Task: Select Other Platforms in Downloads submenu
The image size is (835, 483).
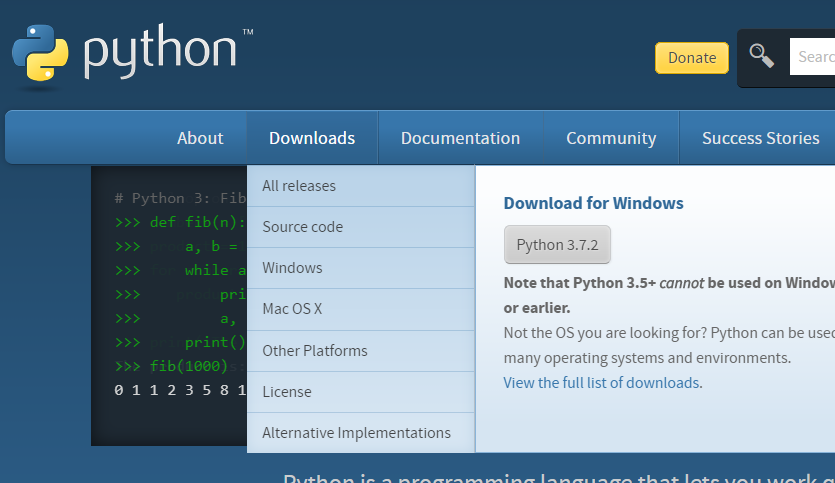Action: (x=361, y=351)
